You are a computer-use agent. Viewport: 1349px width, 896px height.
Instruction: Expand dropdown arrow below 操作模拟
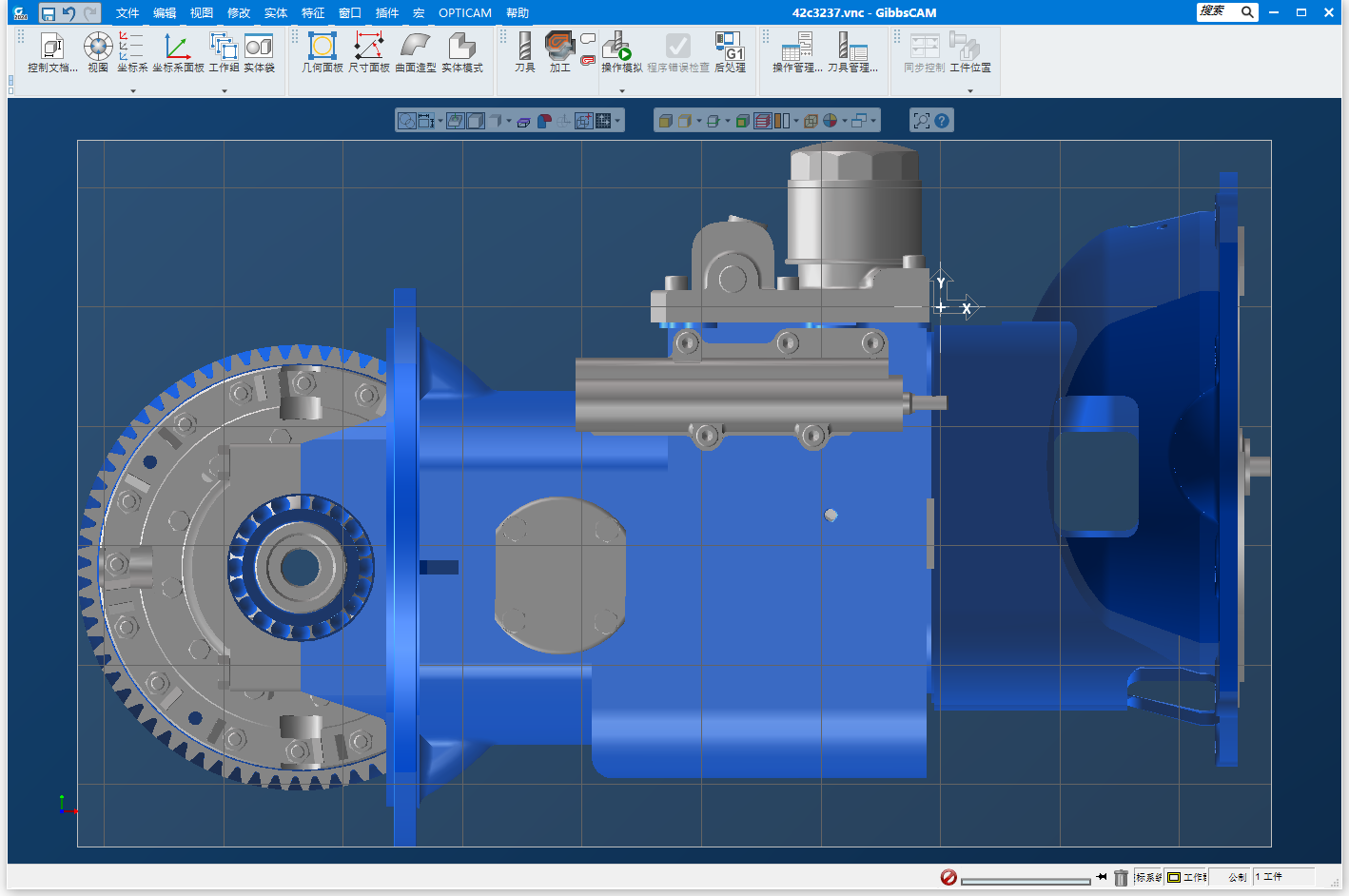pos(622,91)
